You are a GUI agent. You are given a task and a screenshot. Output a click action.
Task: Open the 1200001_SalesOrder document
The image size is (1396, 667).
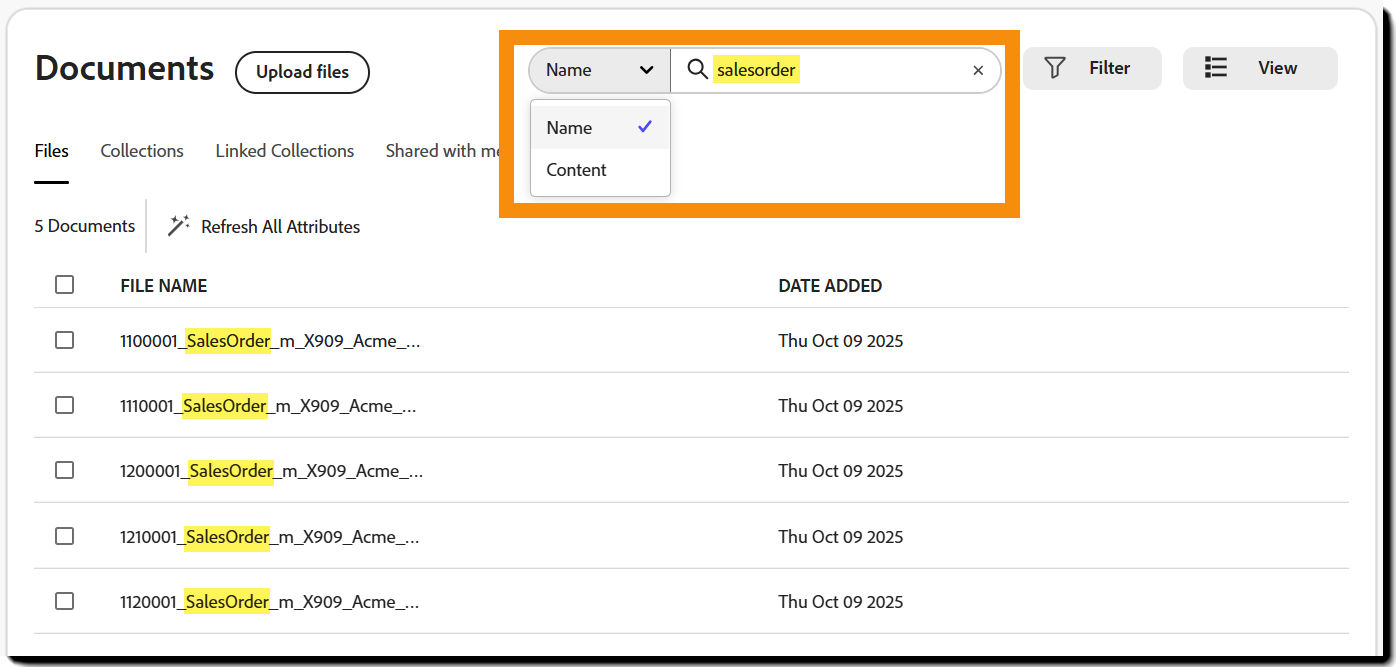[270, 470]
